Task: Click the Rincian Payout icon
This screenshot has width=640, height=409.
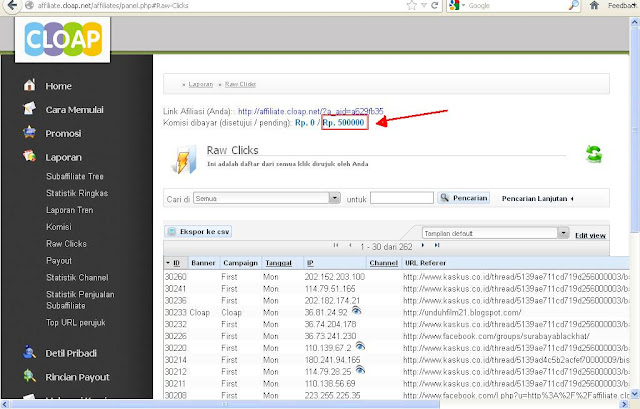Action: (29, 376)
